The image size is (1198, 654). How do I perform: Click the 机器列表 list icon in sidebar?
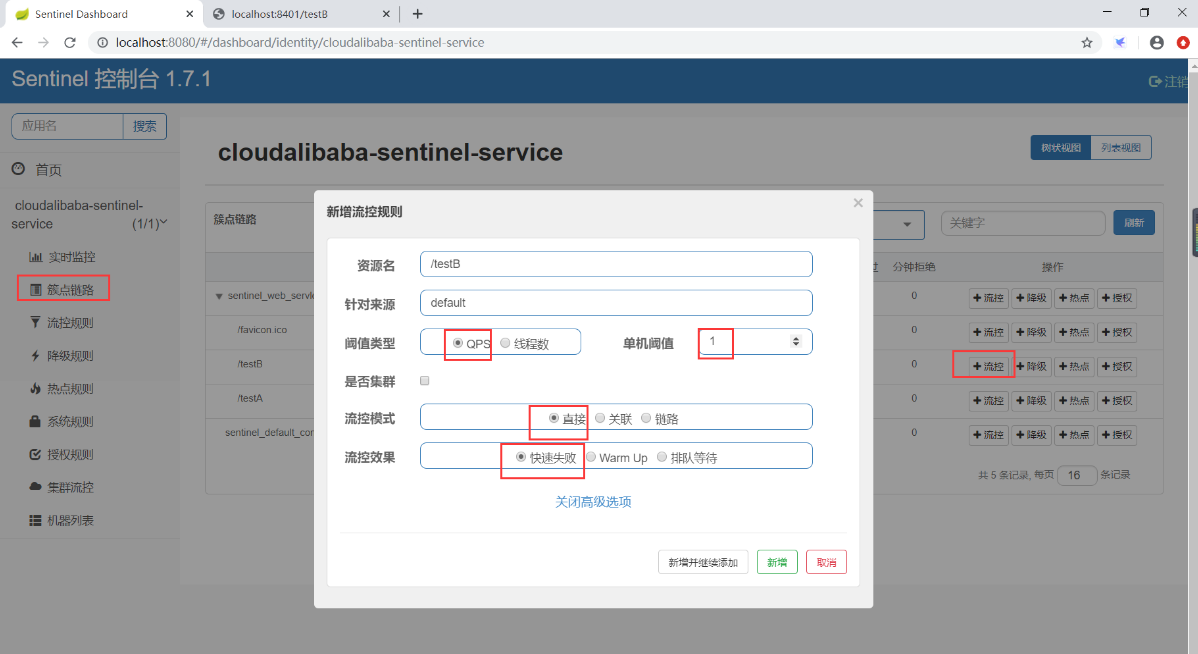pos(36,521)
